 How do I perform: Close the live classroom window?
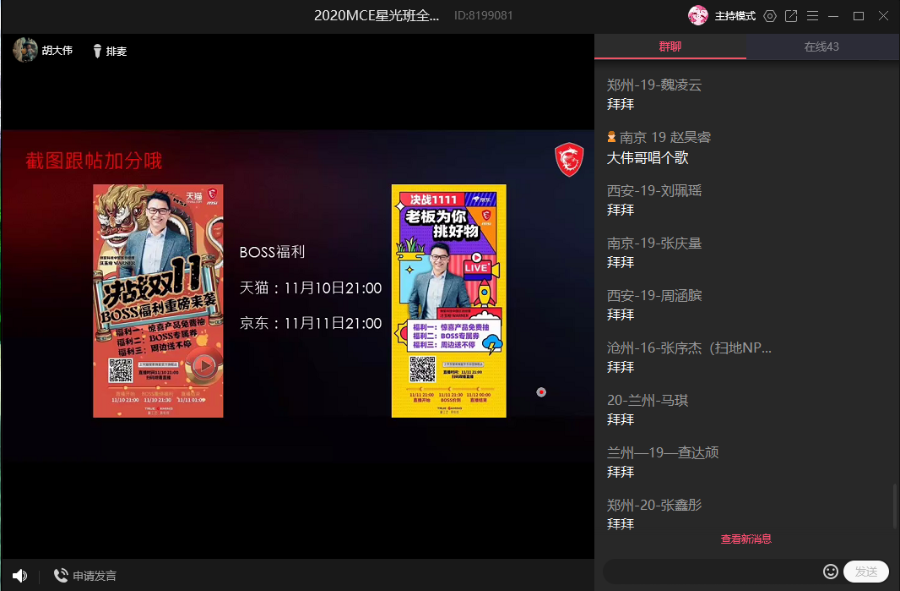(x=883, y=16)
